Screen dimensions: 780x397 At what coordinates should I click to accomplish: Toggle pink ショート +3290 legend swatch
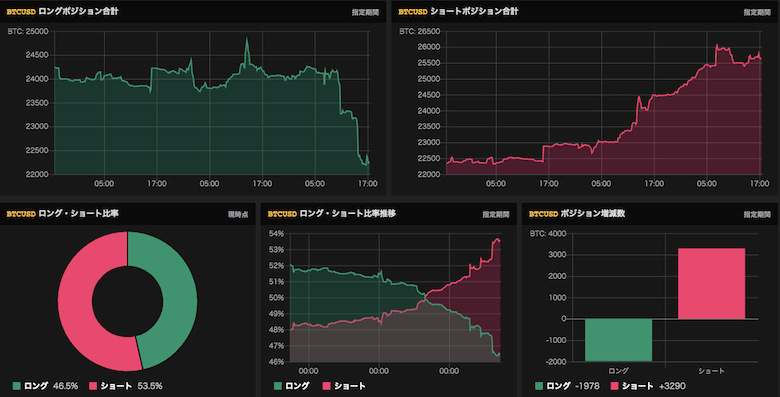pos(614,386)
